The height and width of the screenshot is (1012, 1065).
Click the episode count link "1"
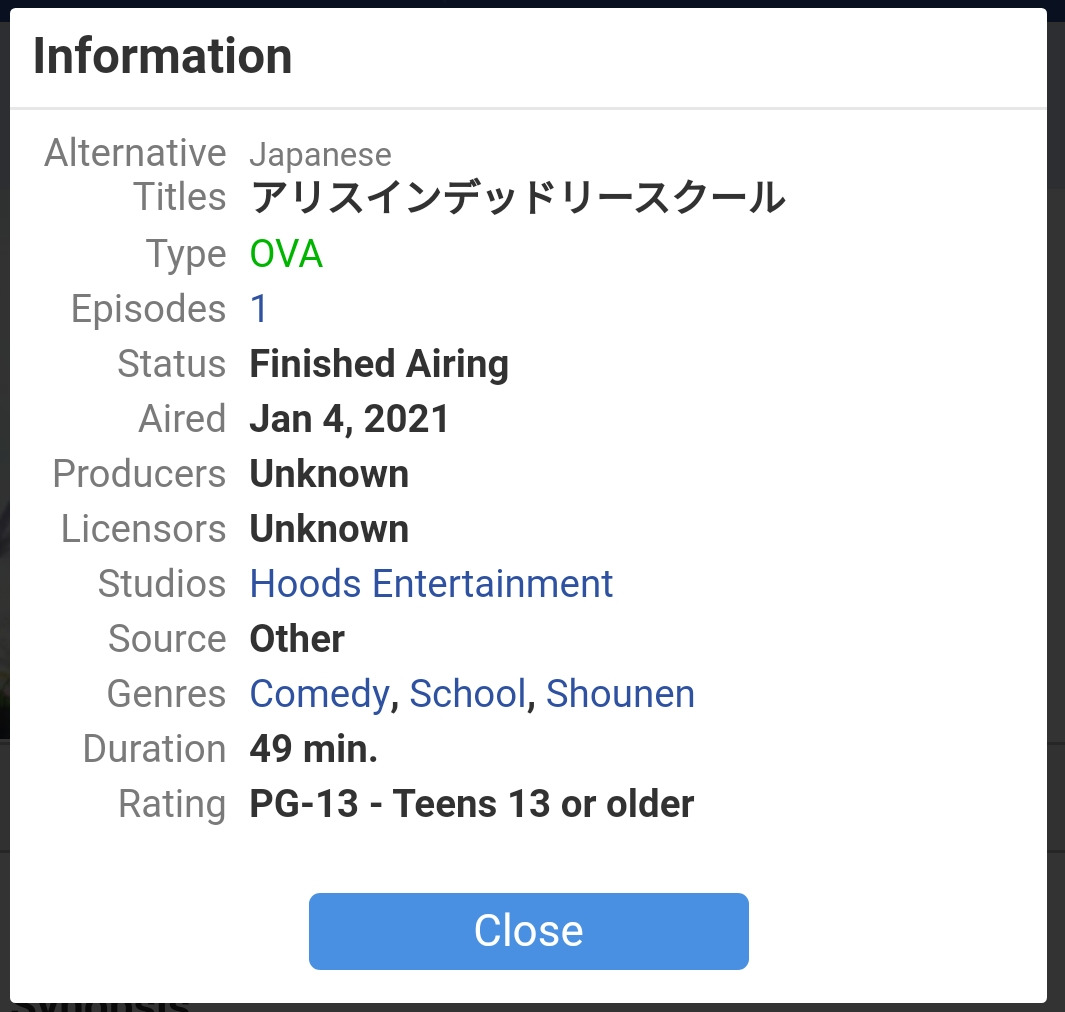coord(259,310)
